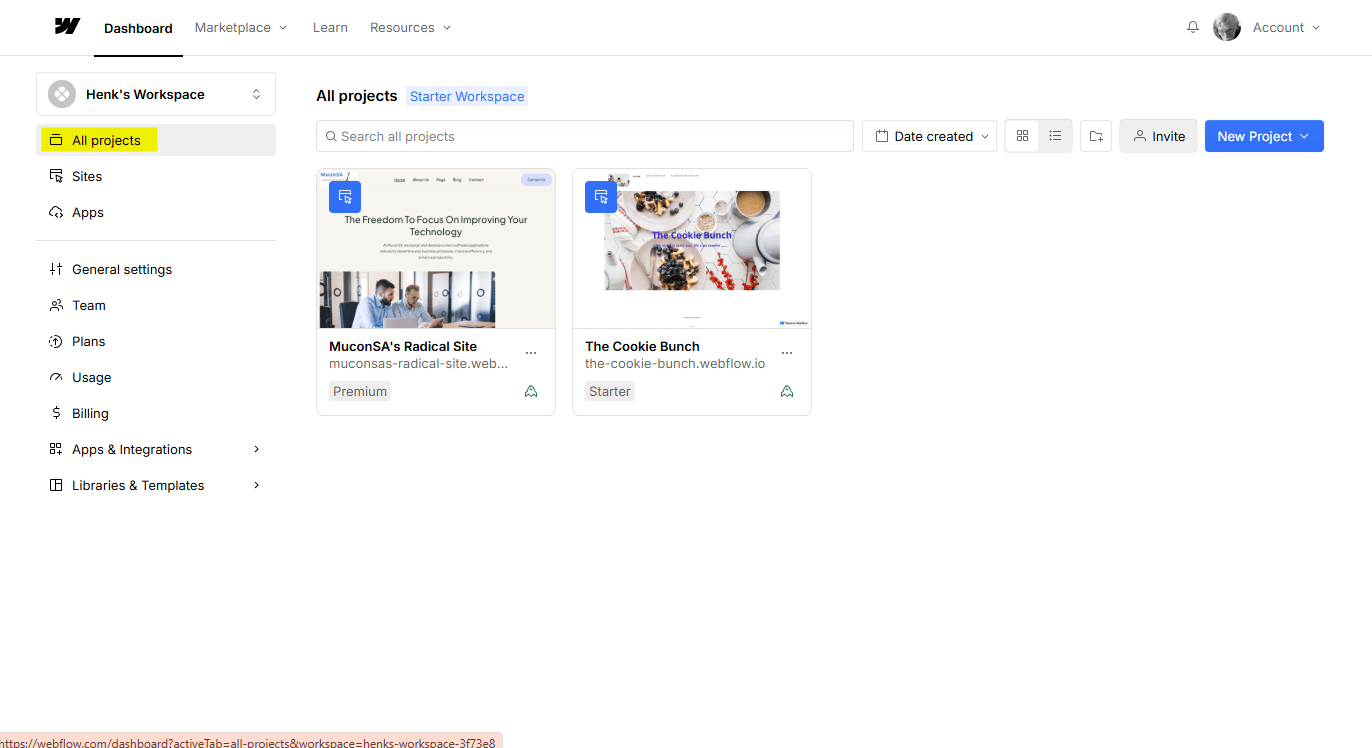
Task: Click the Plans sidebar icon
Action: [56, 341]
